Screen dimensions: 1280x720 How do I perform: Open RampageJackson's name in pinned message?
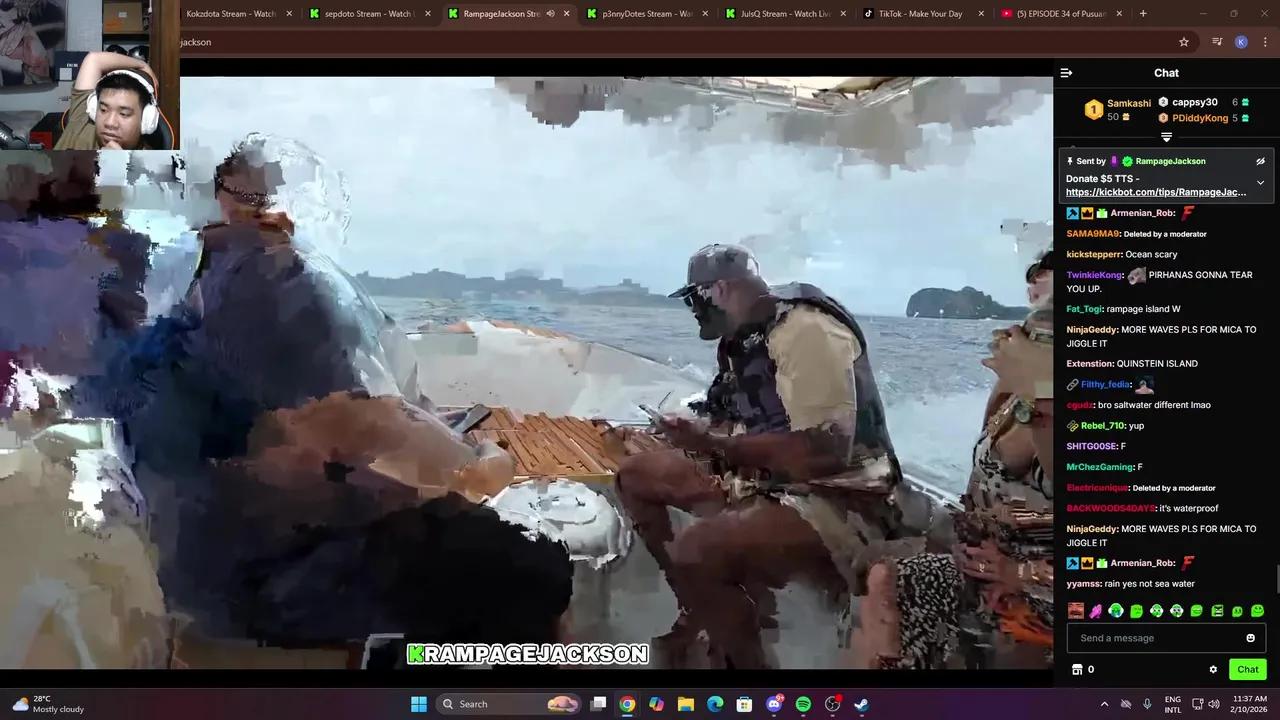pyautogui.click(x=1170, y=161)
